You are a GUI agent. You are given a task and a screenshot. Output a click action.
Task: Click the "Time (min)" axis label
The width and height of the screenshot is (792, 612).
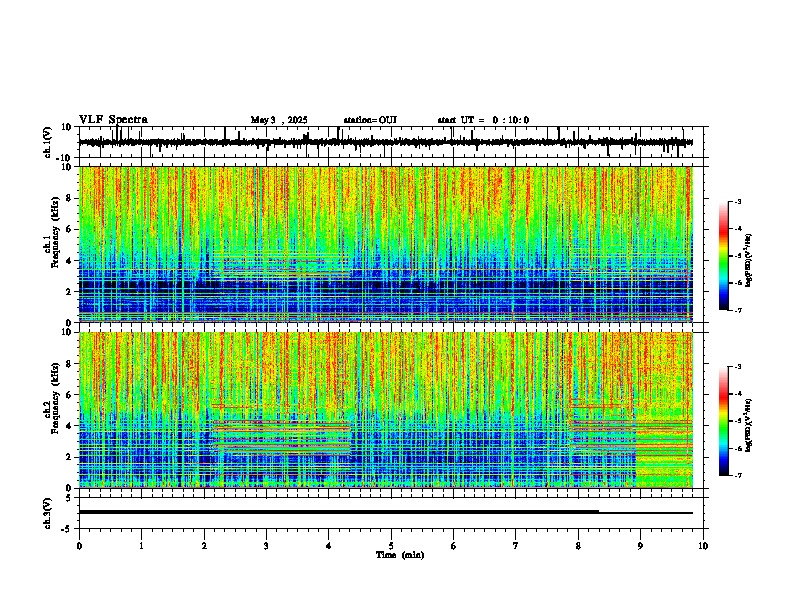(x=400, y=555)
